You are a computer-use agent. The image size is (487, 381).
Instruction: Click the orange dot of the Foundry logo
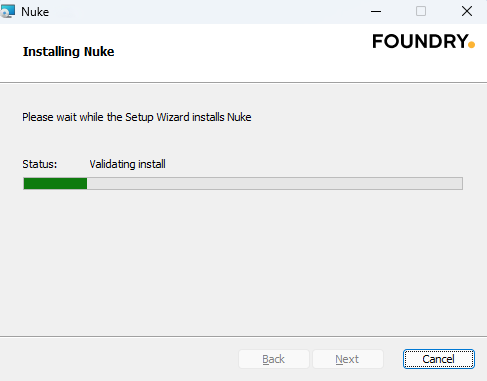[471, 45]
